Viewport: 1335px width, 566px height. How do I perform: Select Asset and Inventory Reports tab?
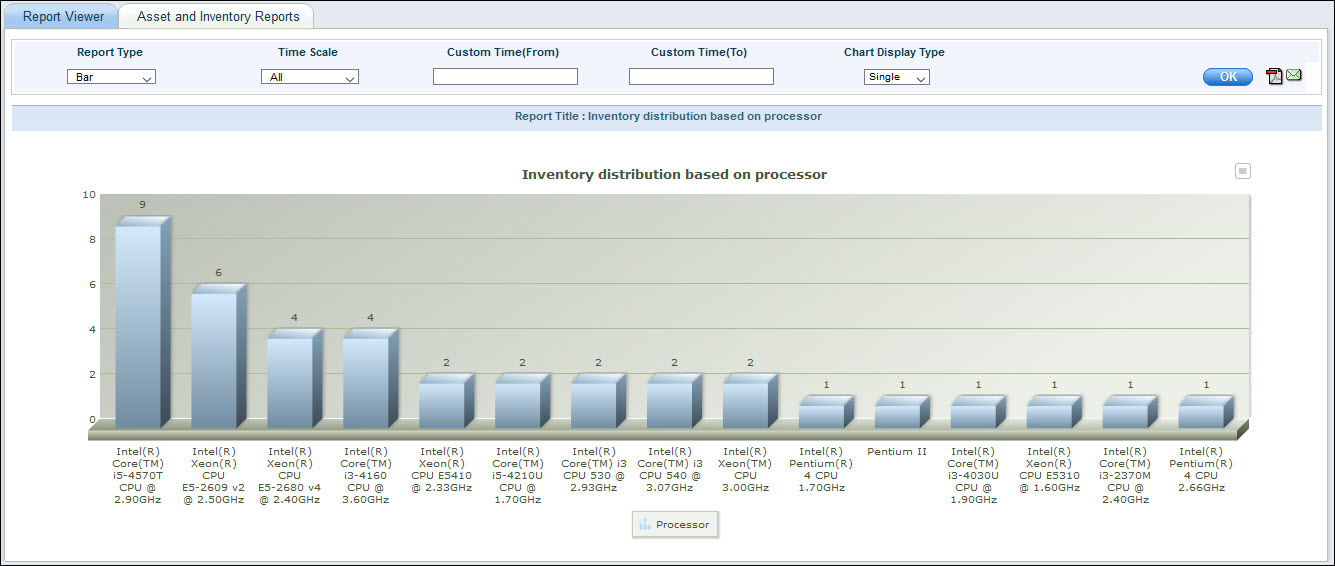tap(218, 17)
